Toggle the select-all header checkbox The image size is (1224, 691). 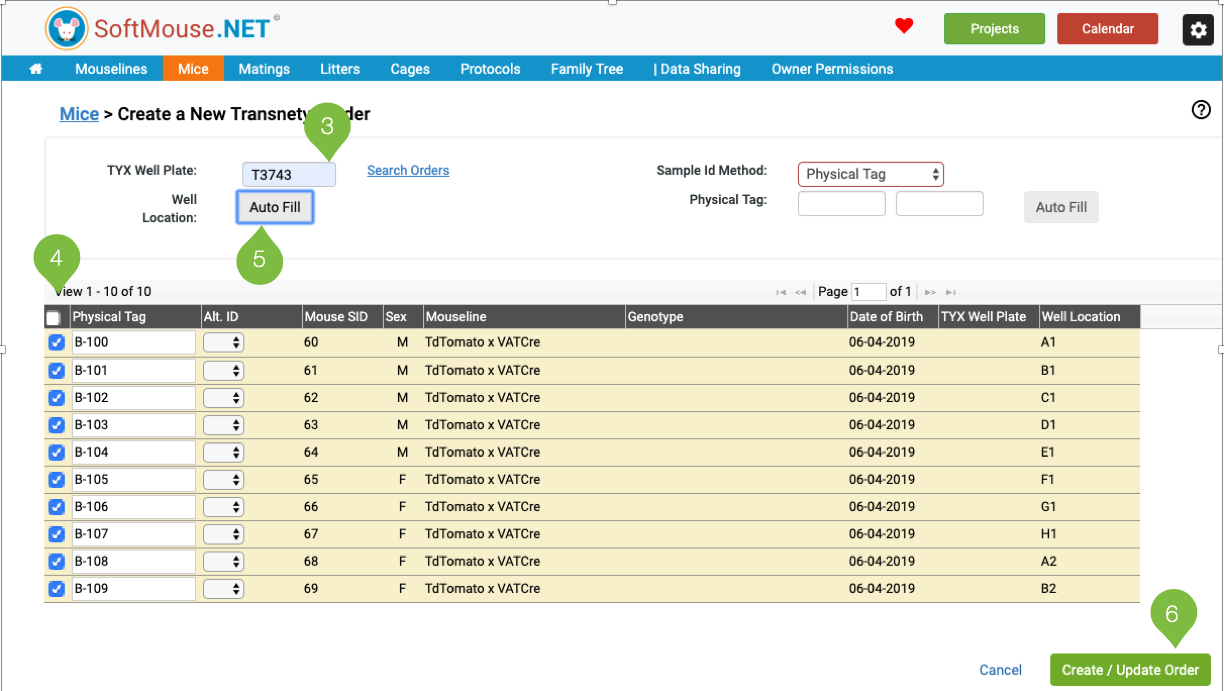point(53,318)
